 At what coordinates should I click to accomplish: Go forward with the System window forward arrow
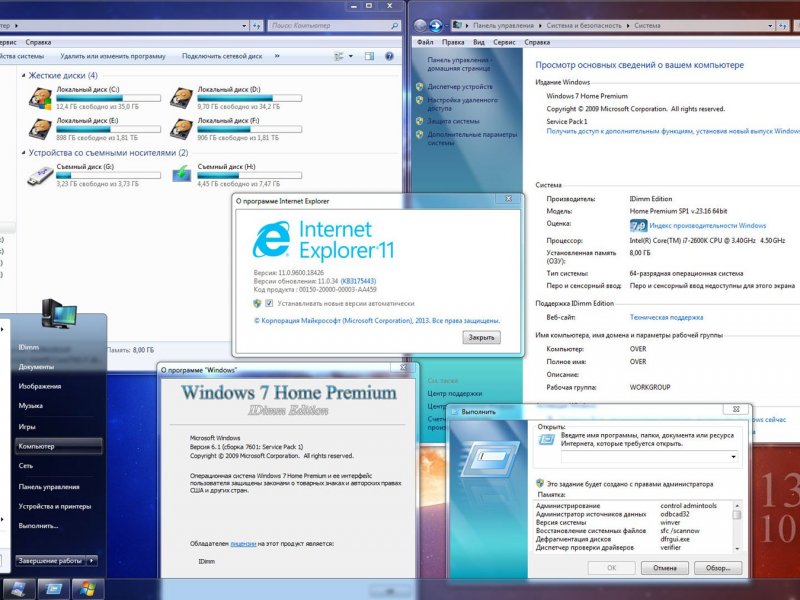(436, 25)
